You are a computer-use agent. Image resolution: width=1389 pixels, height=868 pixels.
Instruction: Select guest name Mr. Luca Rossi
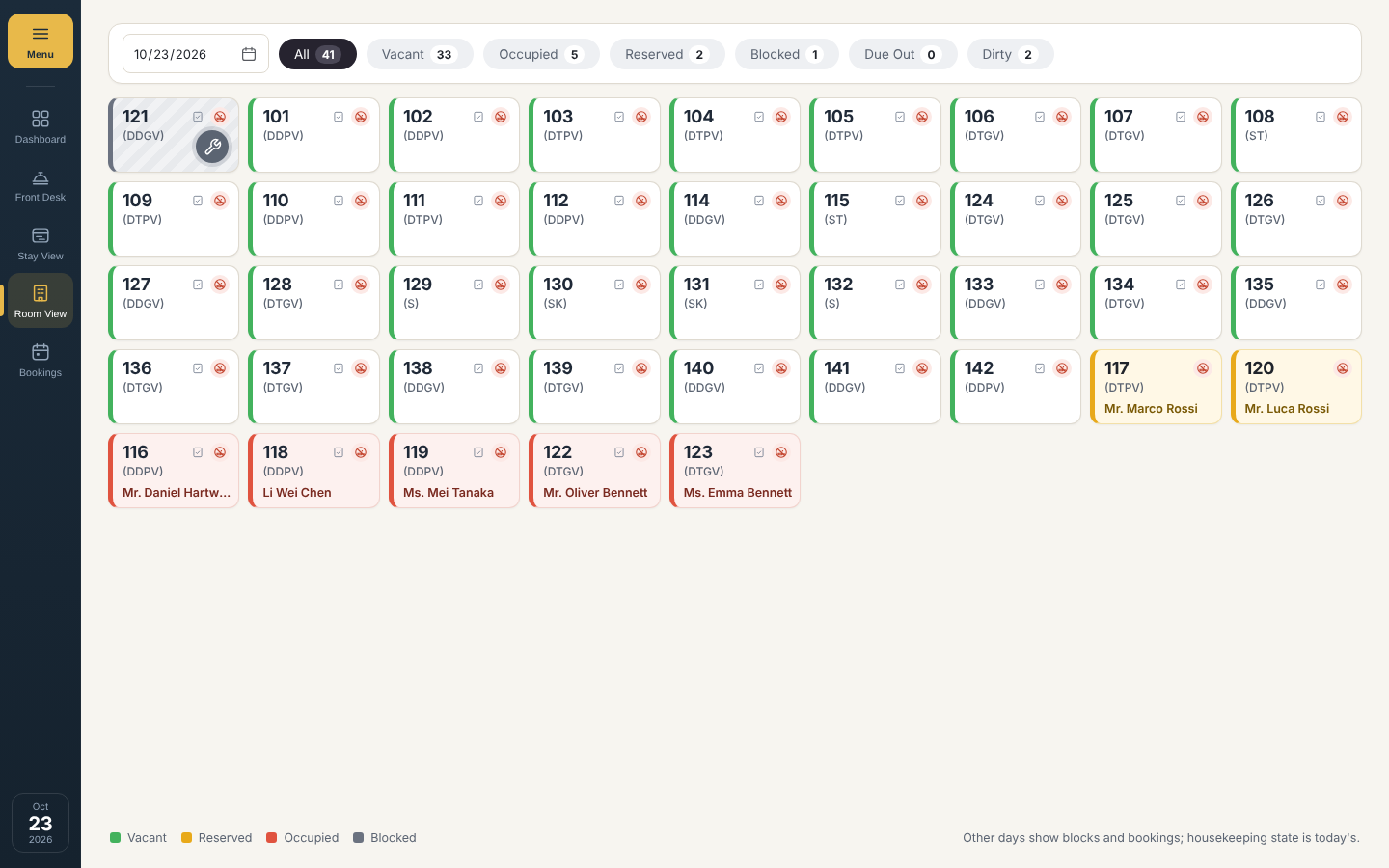click(1287, 409)
